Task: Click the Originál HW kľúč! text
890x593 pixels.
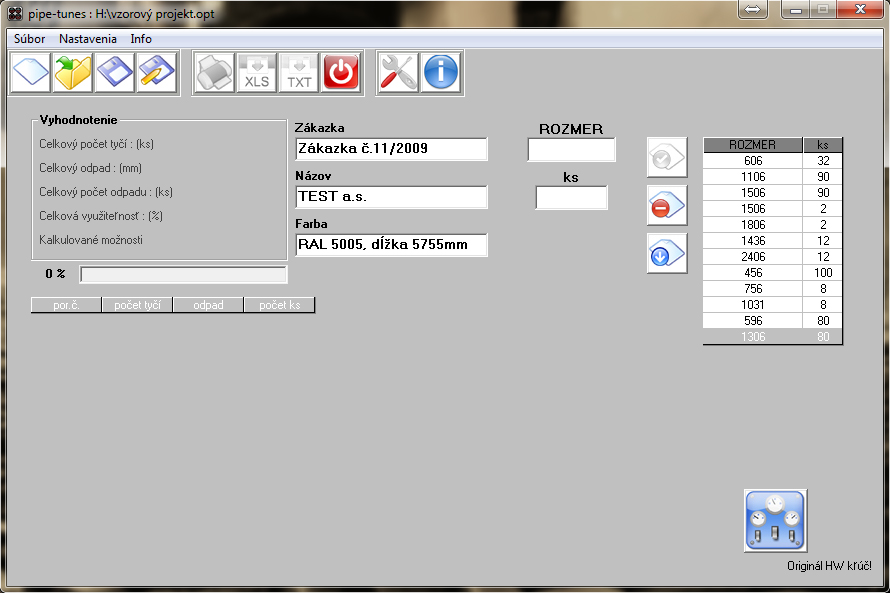Action: 829,566
